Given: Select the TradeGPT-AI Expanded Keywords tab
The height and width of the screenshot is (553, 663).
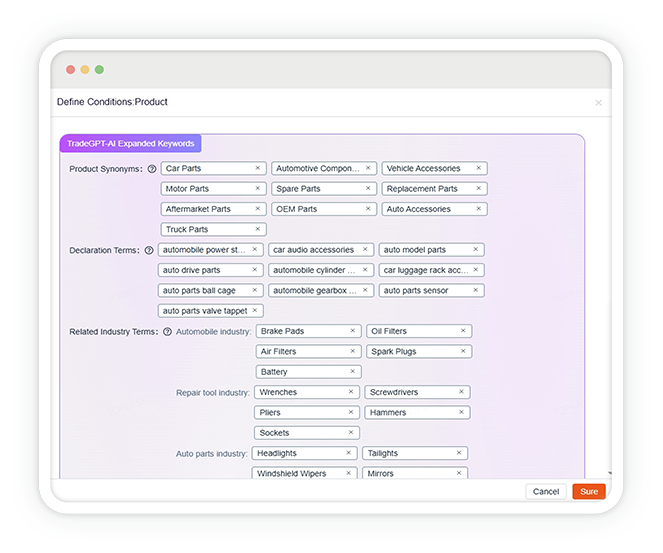Looking at the screenshot, I should [131, 143].
